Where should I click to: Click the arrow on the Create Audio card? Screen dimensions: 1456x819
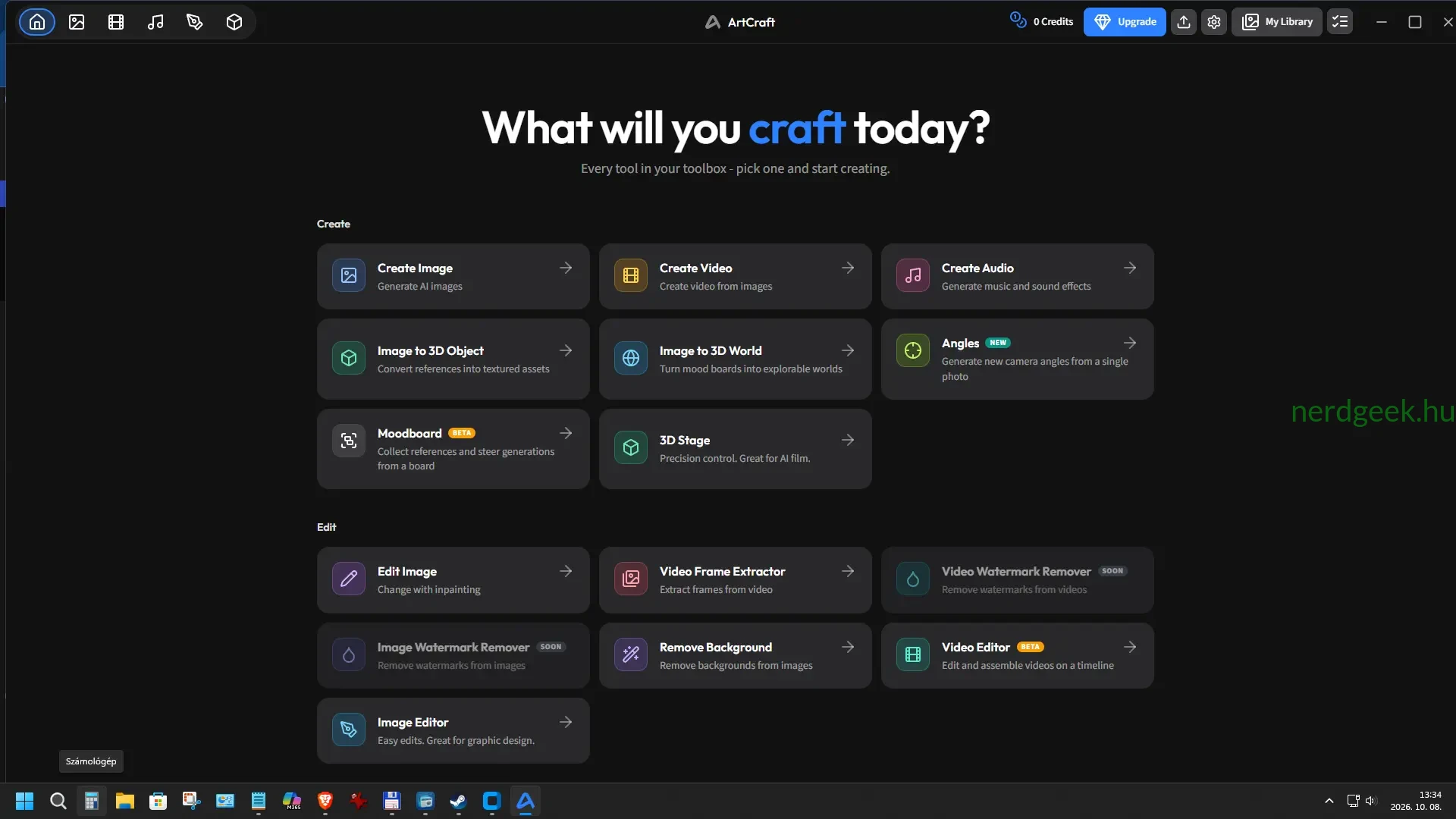1130,268
